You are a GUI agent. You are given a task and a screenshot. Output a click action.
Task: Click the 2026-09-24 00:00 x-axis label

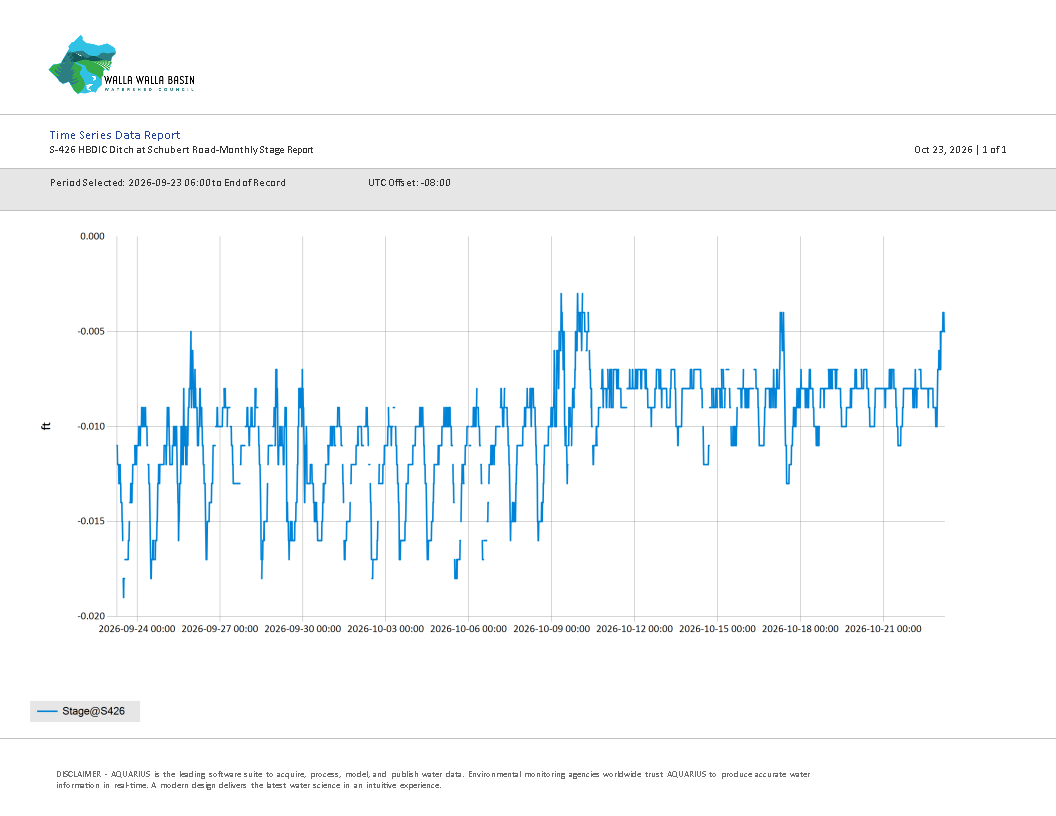click(x=137, y=629)
